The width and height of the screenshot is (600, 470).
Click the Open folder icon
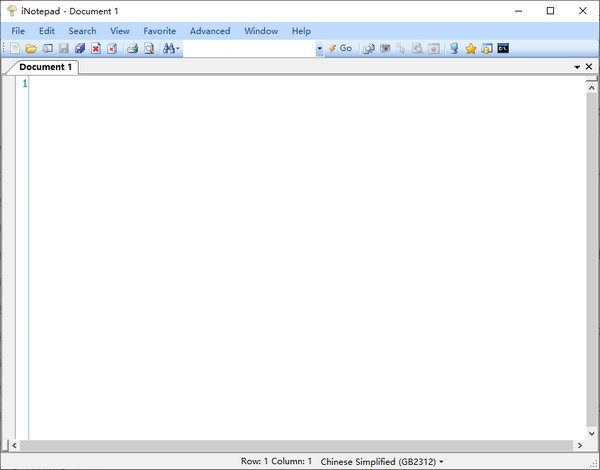click(31, 48)
